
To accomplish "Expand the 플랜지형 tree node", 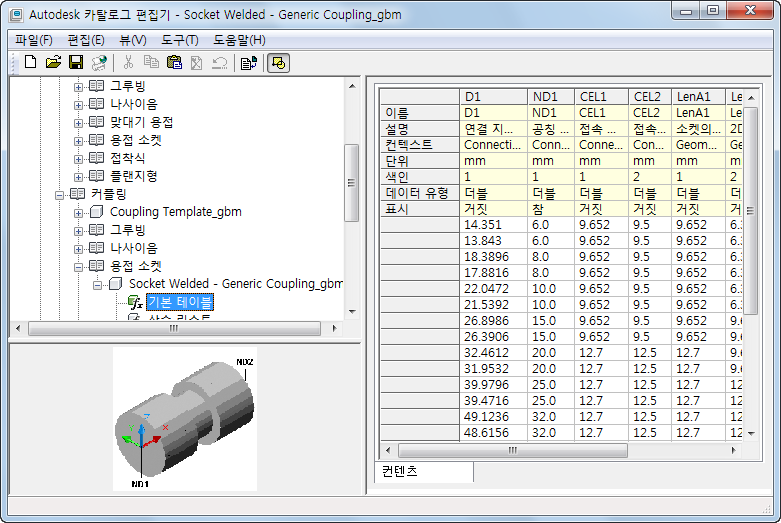I will coord(78,177).
